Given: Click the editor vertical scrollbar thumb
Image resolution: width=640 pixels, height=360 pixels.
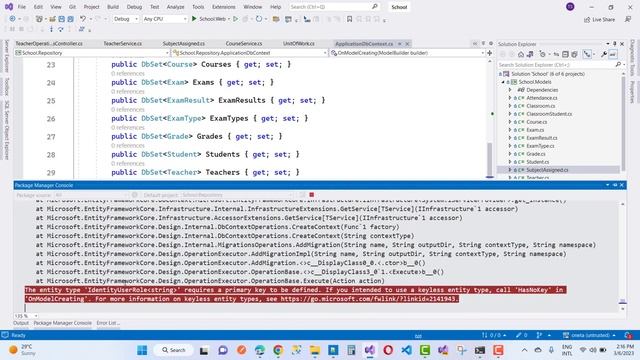Looking at the screenshot, I should coord(490,159).
